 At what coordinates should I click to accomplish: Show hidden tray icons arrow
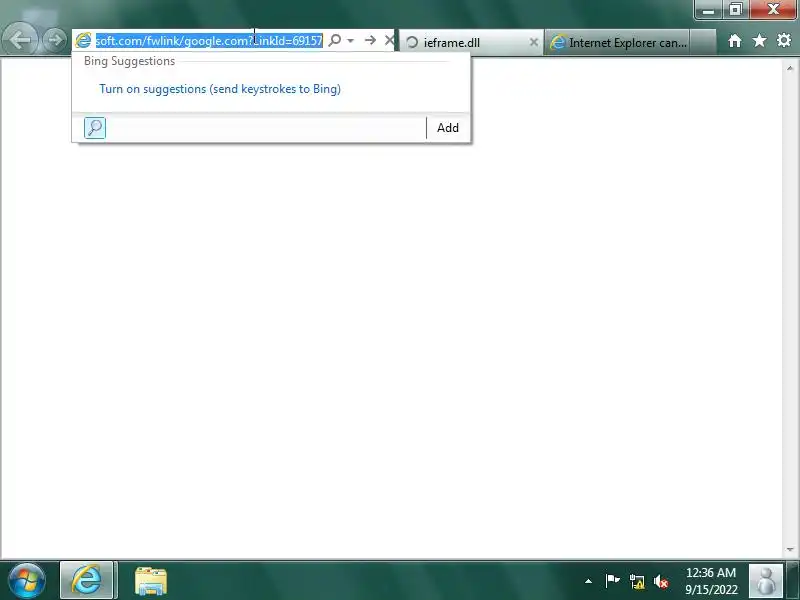[588, 581]
